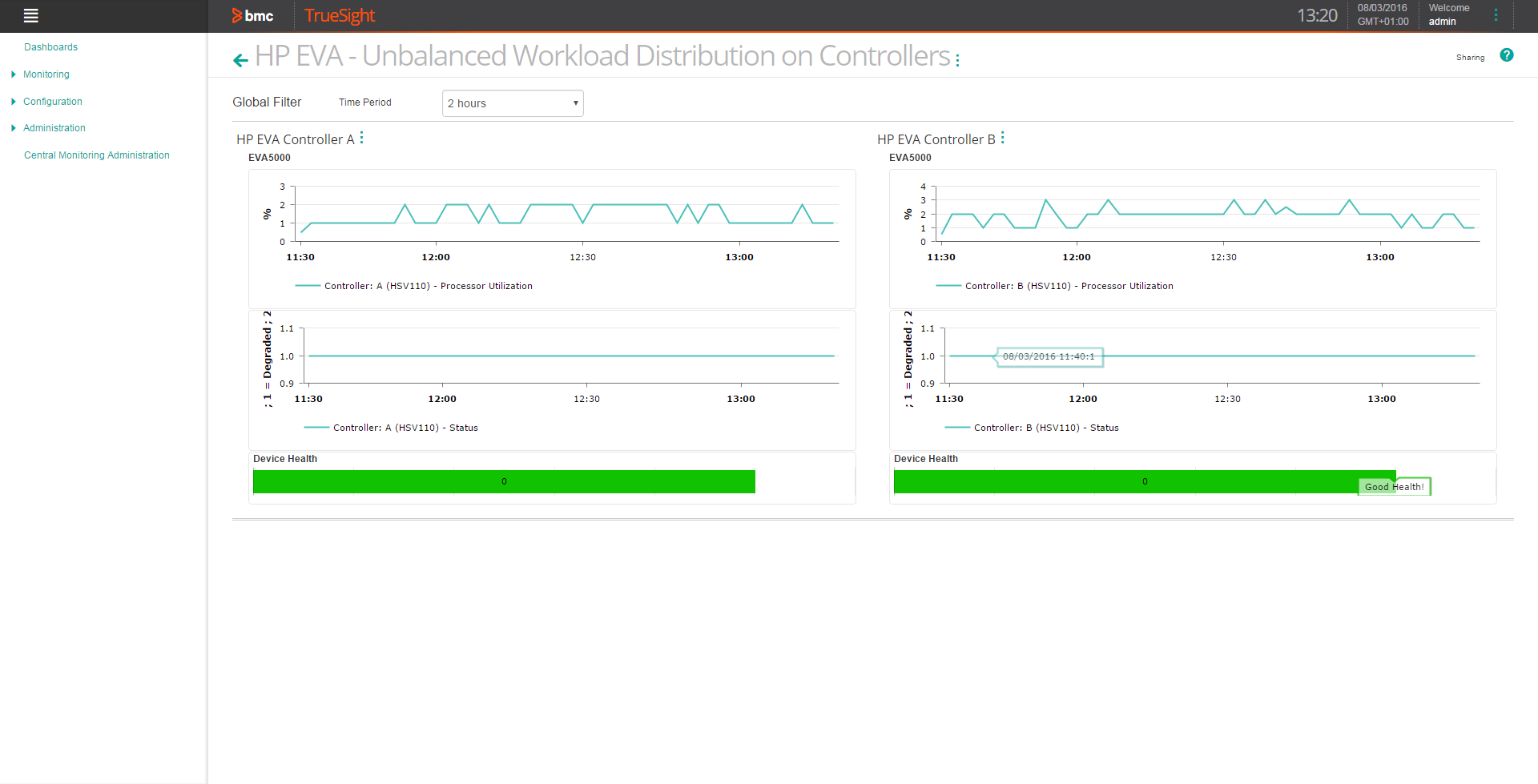The width and height of the screenshot is (1538, 784).
Task: Open dashboard title options menu
Action: [x=957, y=59]
